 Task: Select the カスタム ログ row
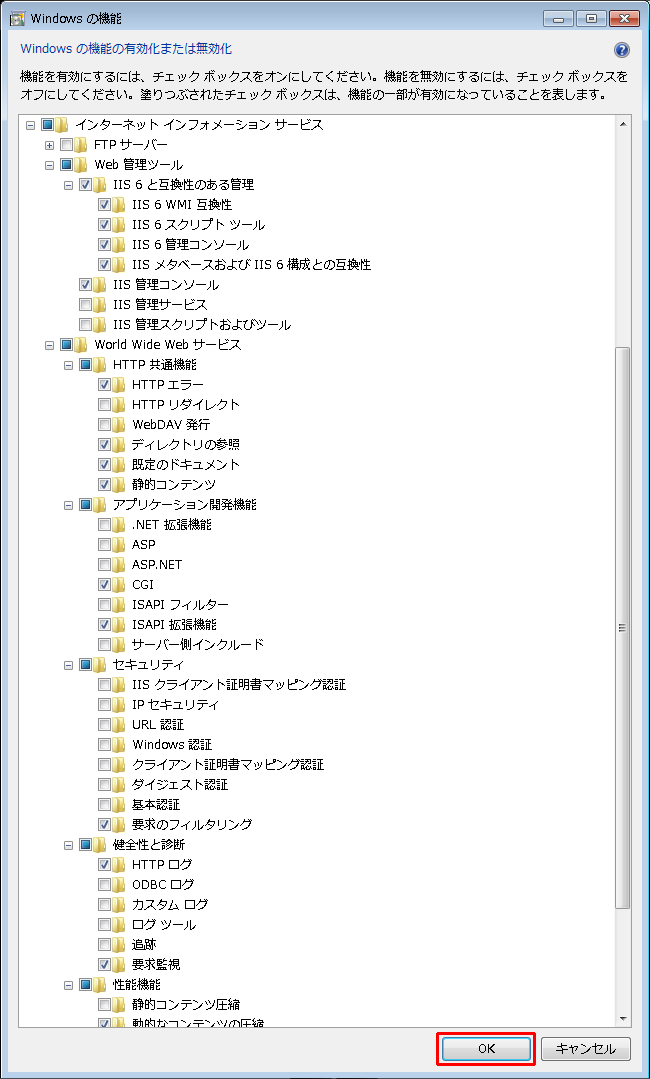(x=170, y=904)
